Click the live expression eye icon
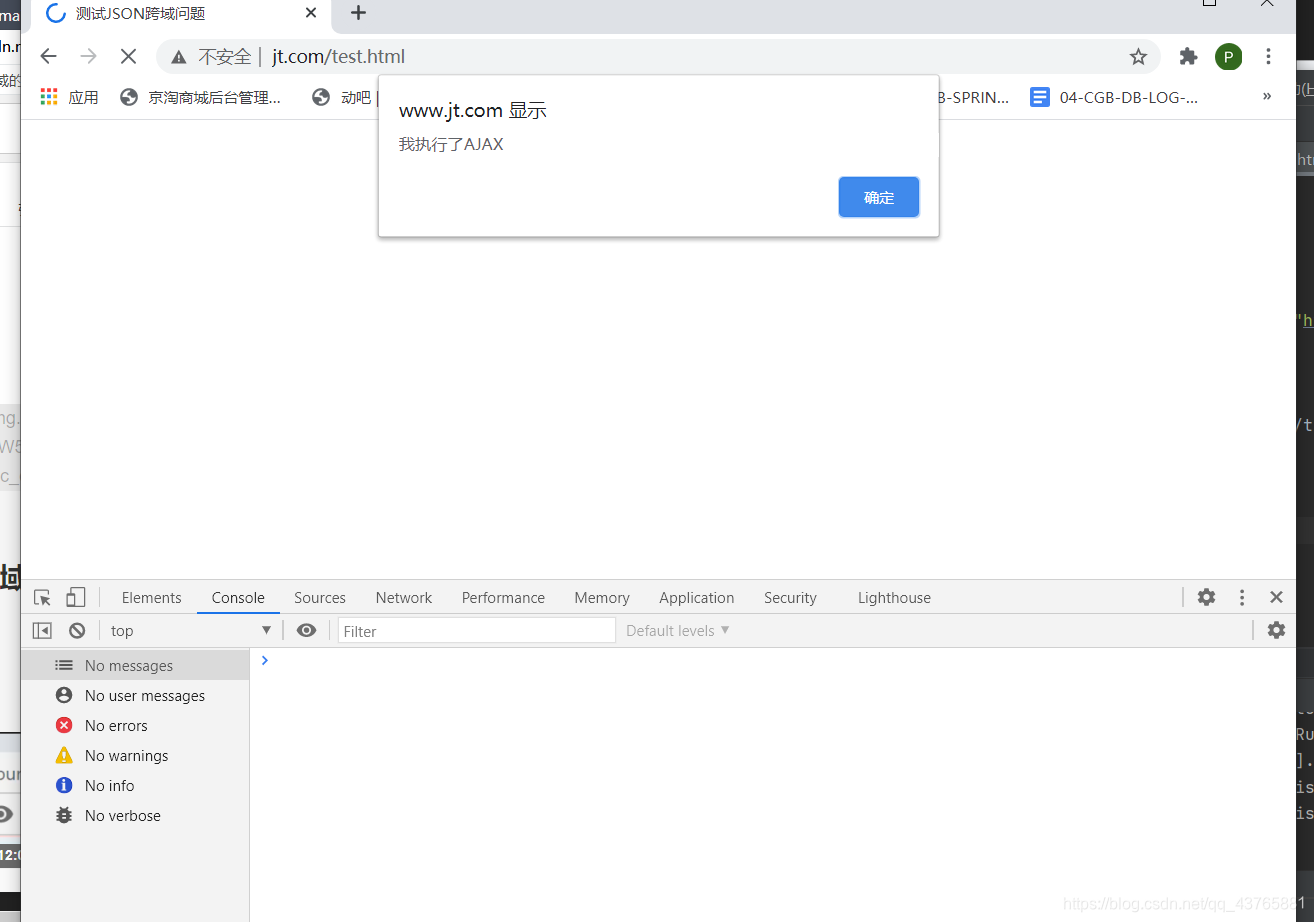 coord(307,630)
